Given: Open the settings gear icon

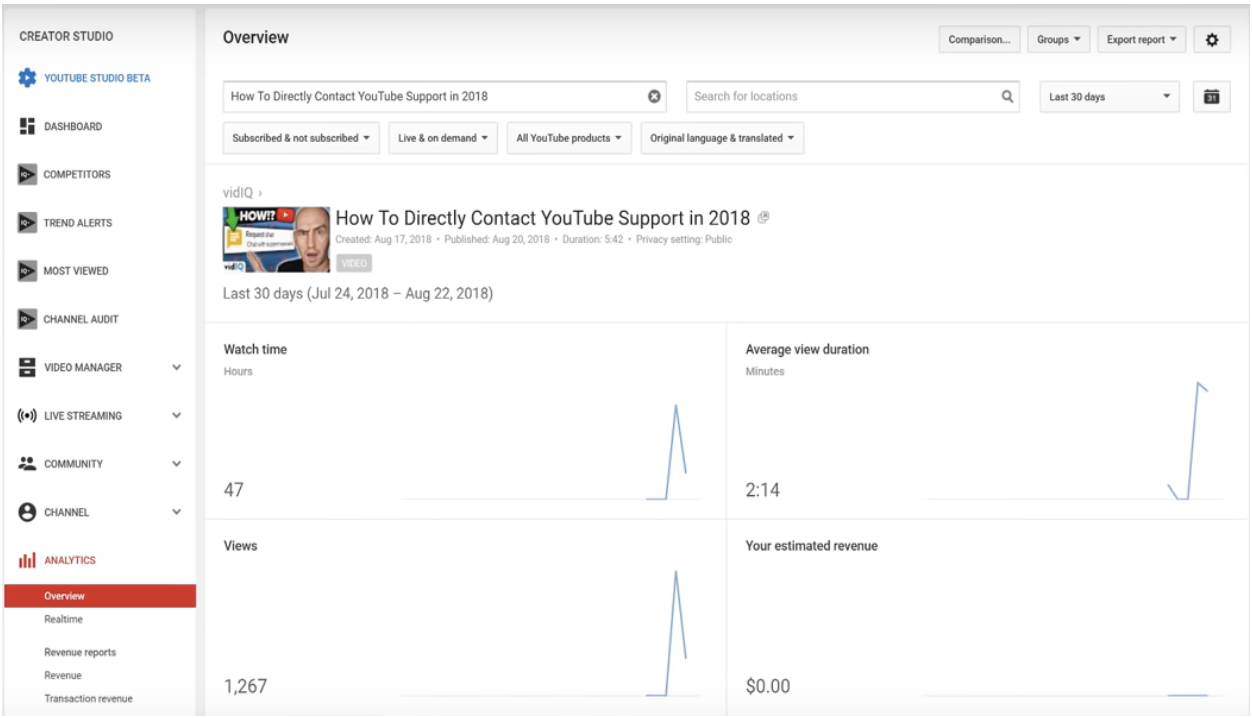Looking at the screenshot, I should (1212, 40).
